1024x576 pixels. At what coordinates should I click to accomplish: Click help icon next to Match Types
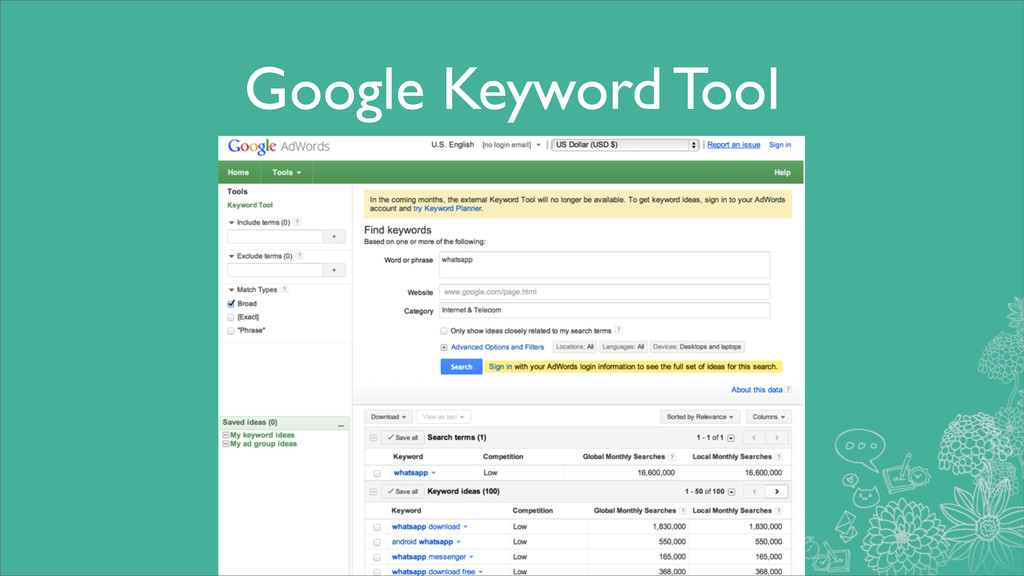tap(284, 289)
